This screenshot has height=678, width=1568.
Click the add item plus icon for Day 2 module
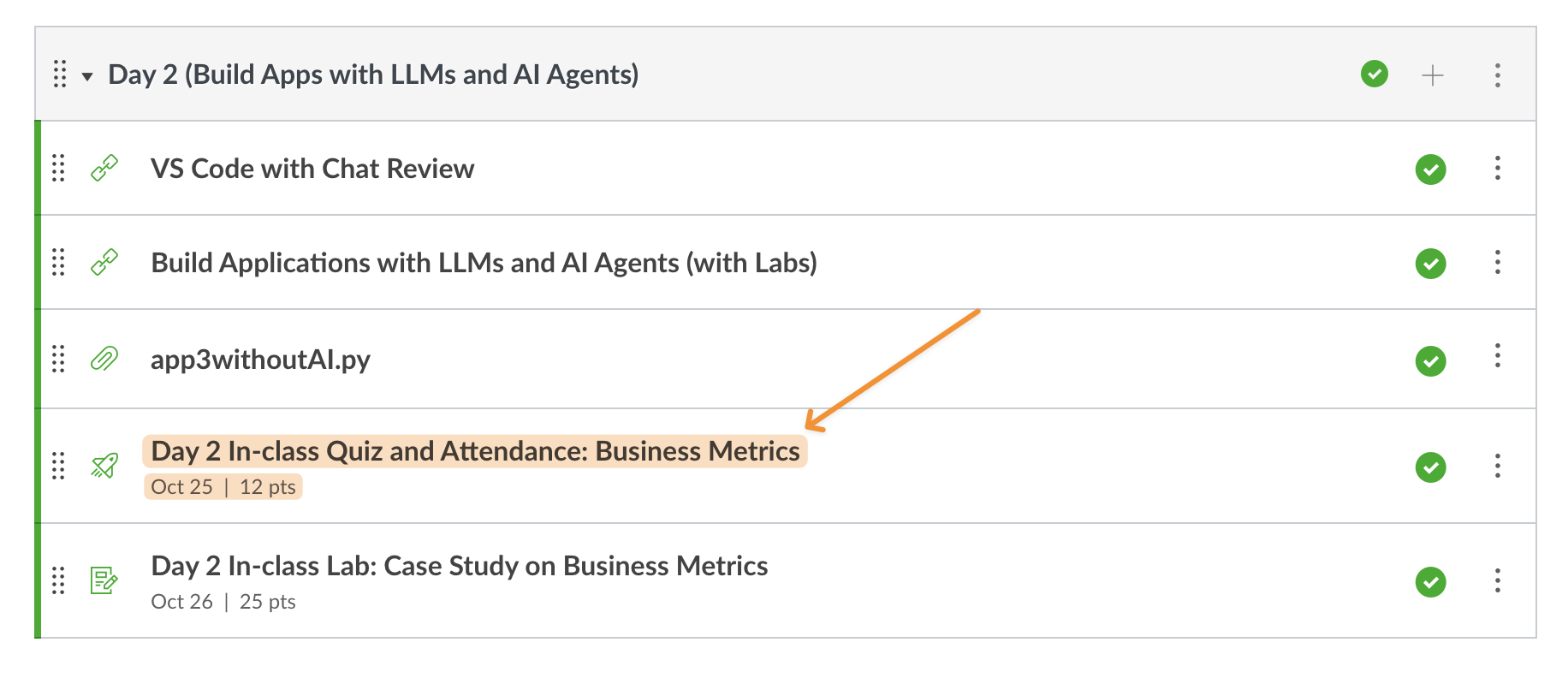click(1432, 75)
